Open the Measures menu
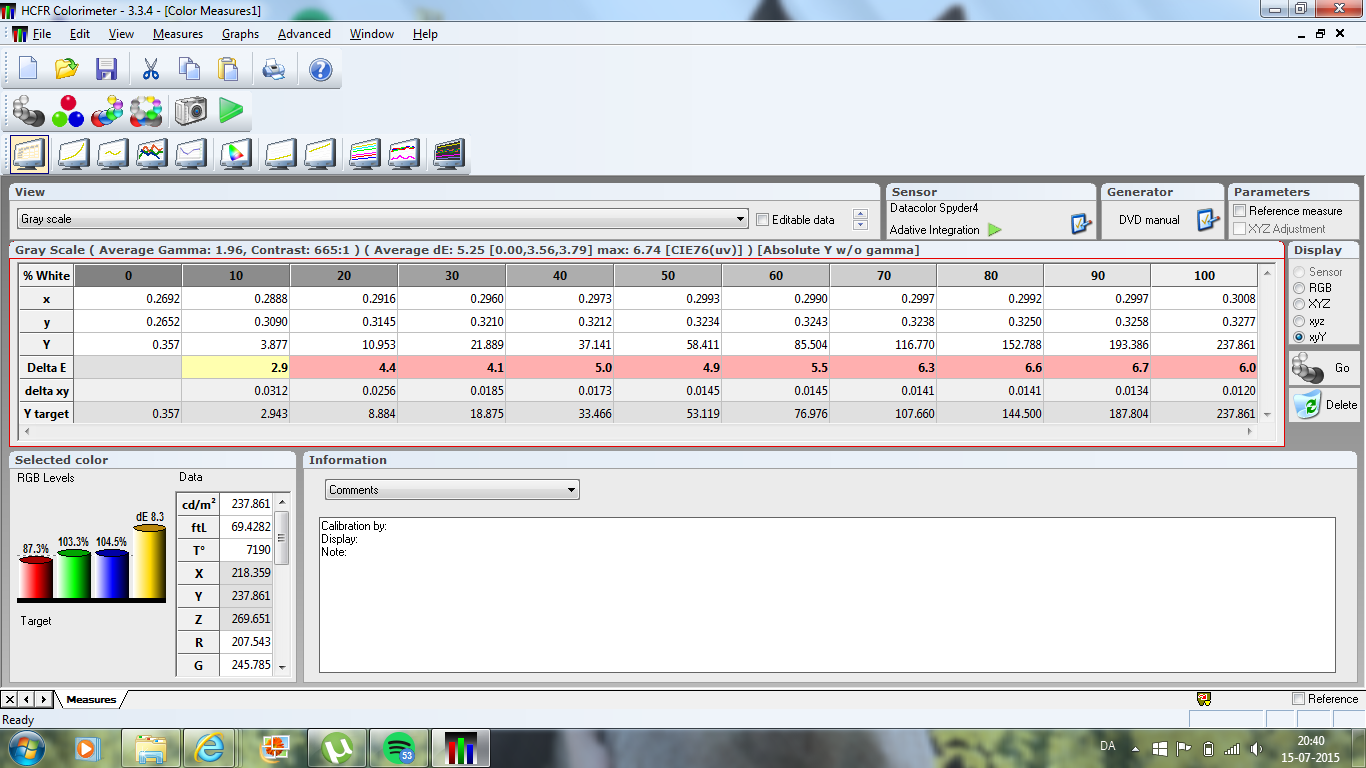Image resolution: width=1366 pixels, height=768 pixels. 177,34
